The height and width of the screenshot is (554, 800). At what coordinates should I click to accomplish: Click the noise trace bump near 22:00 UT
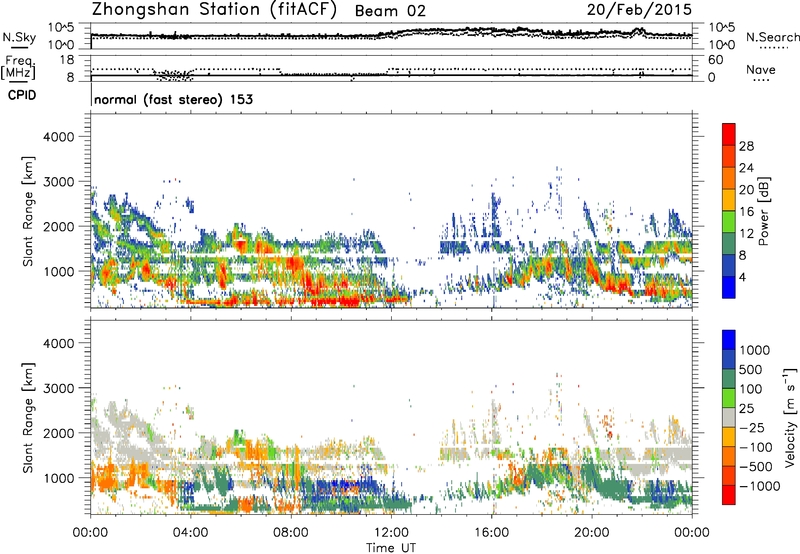[637, 32]
